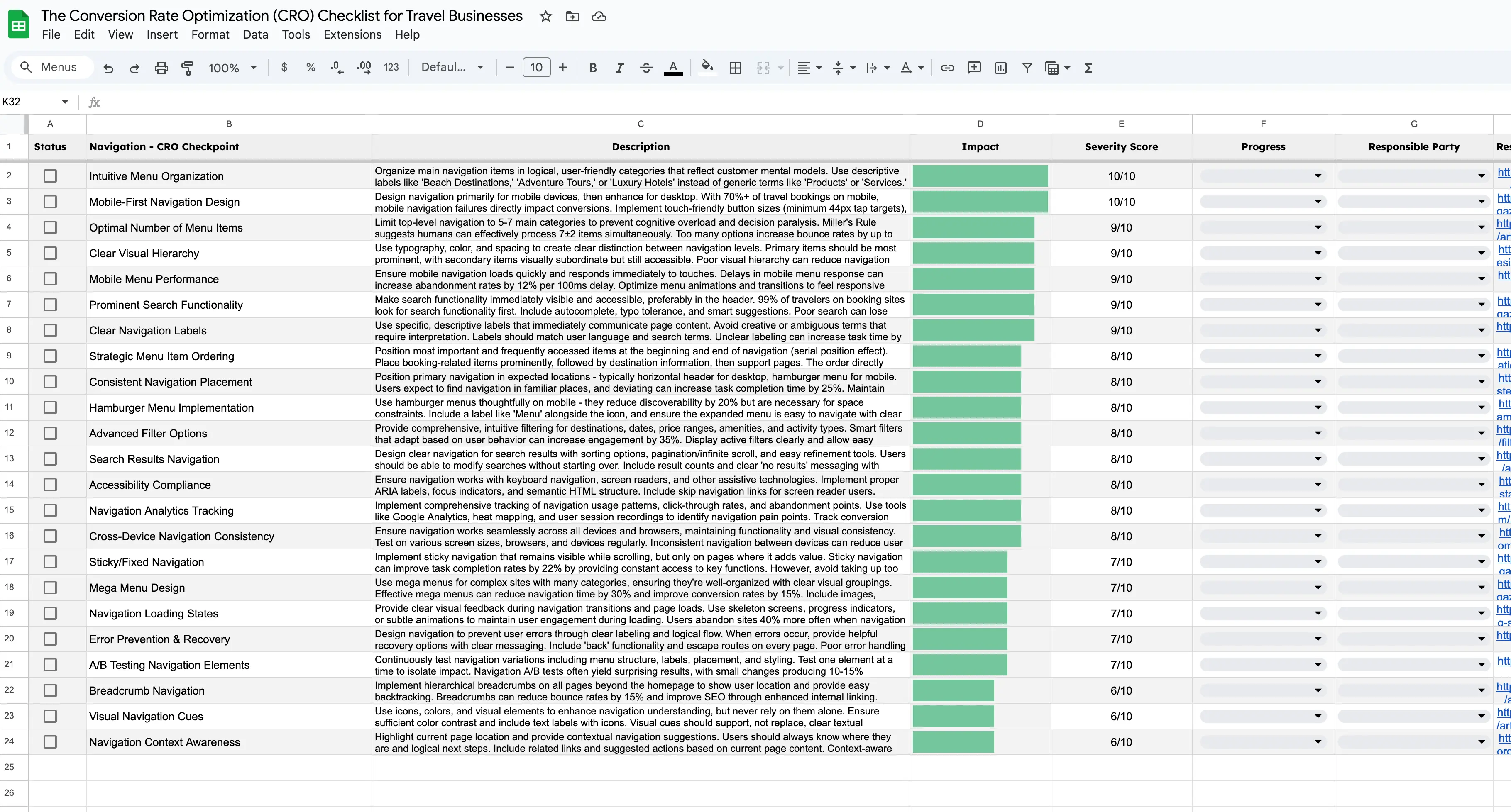Check the Intuitive Menu Organization status box

(x=51, y=176)
